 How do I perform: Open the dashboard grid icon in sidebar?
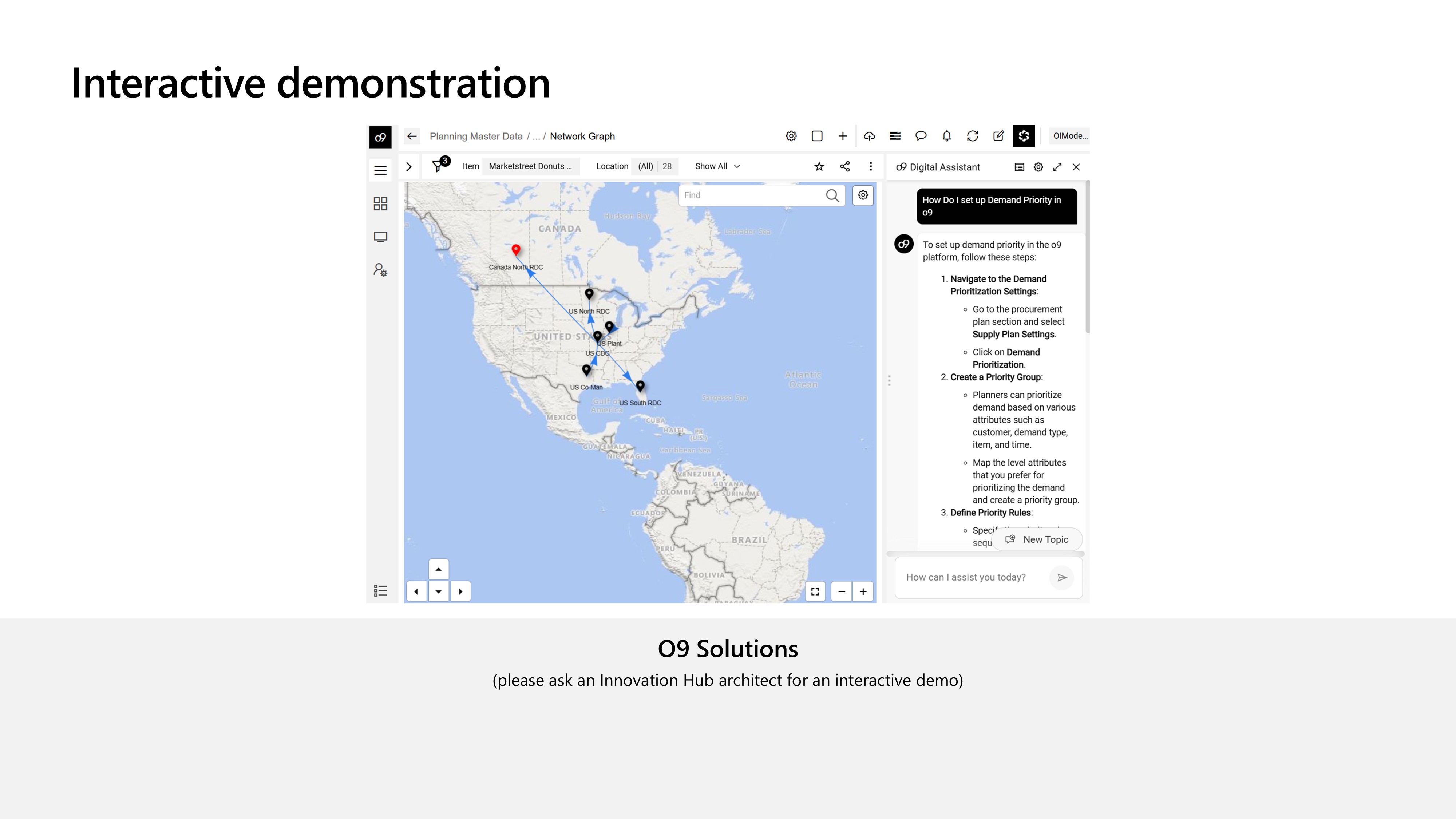(380, 203)
